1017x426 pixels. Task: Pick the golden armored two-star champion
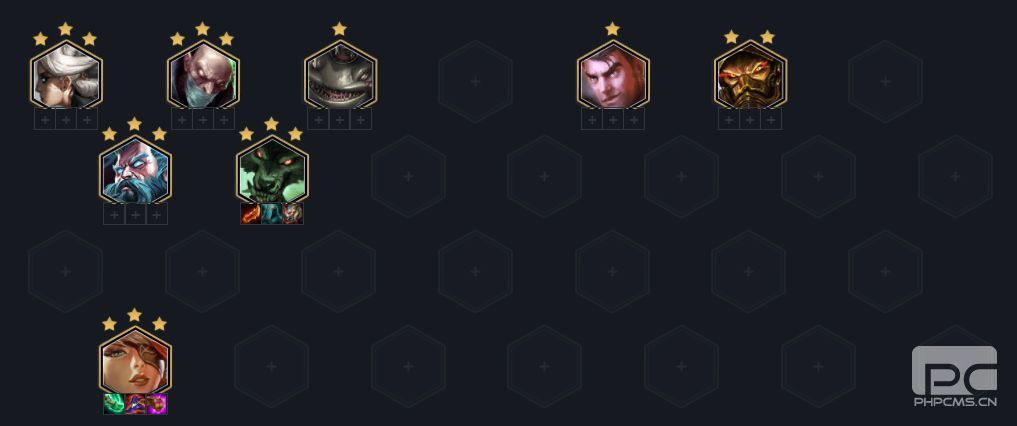click(x=750, y=74)
